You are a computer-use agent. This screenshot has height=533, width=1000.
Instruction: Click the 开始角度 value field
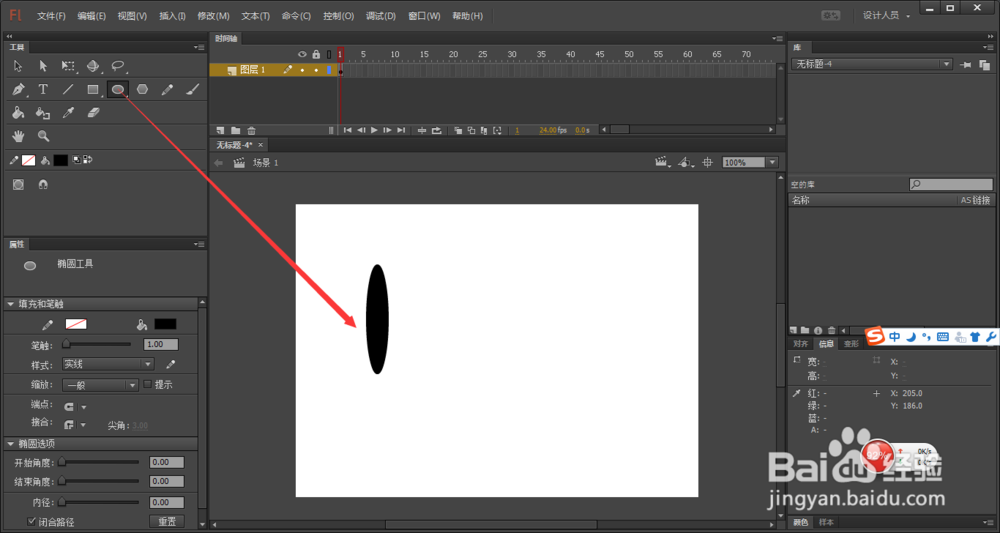[x=167, y=462]
